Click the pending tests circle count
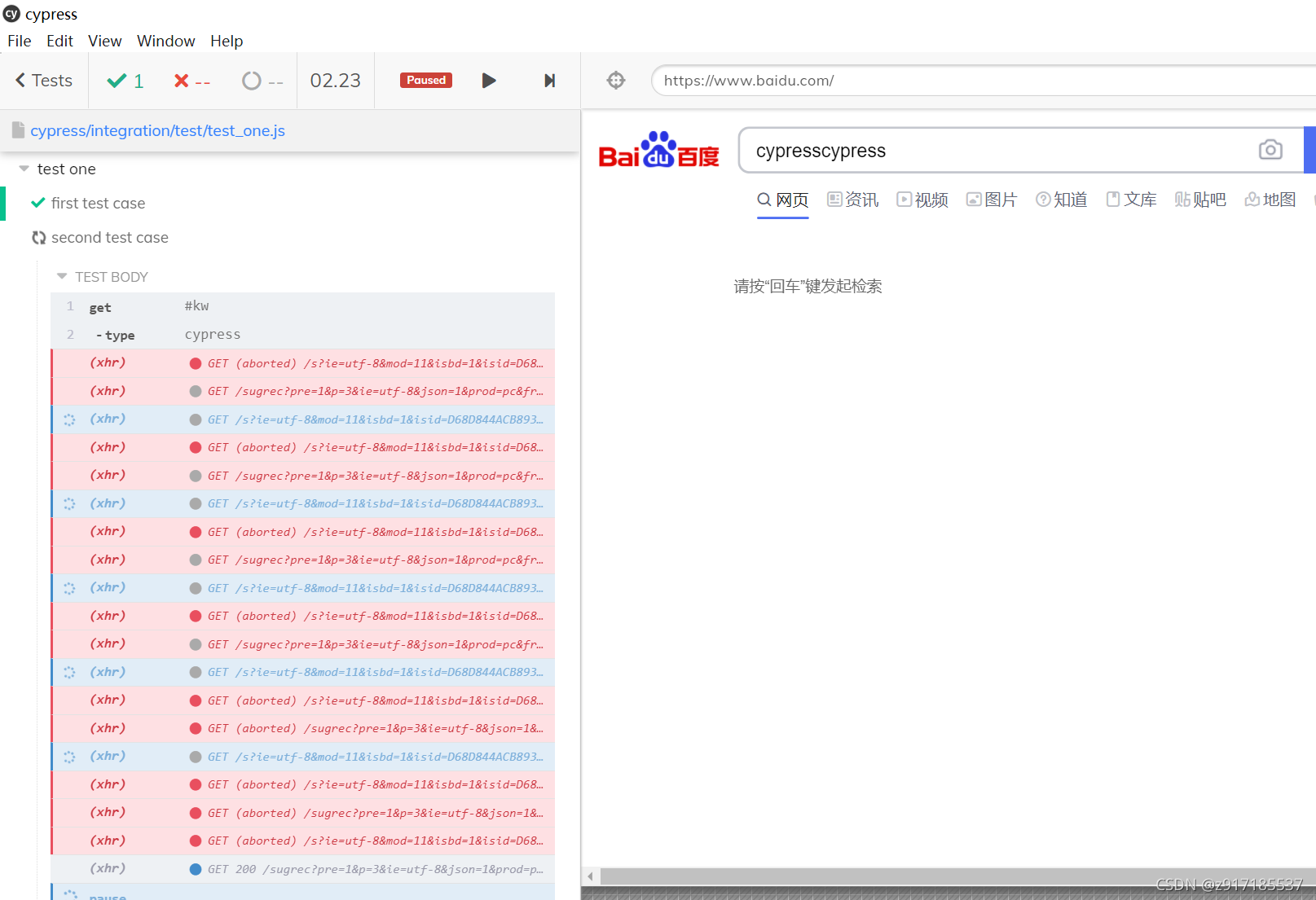Image resolution: width=1316 pixels, height=900 pixels. pyautogui.click(x=262, y=81)
